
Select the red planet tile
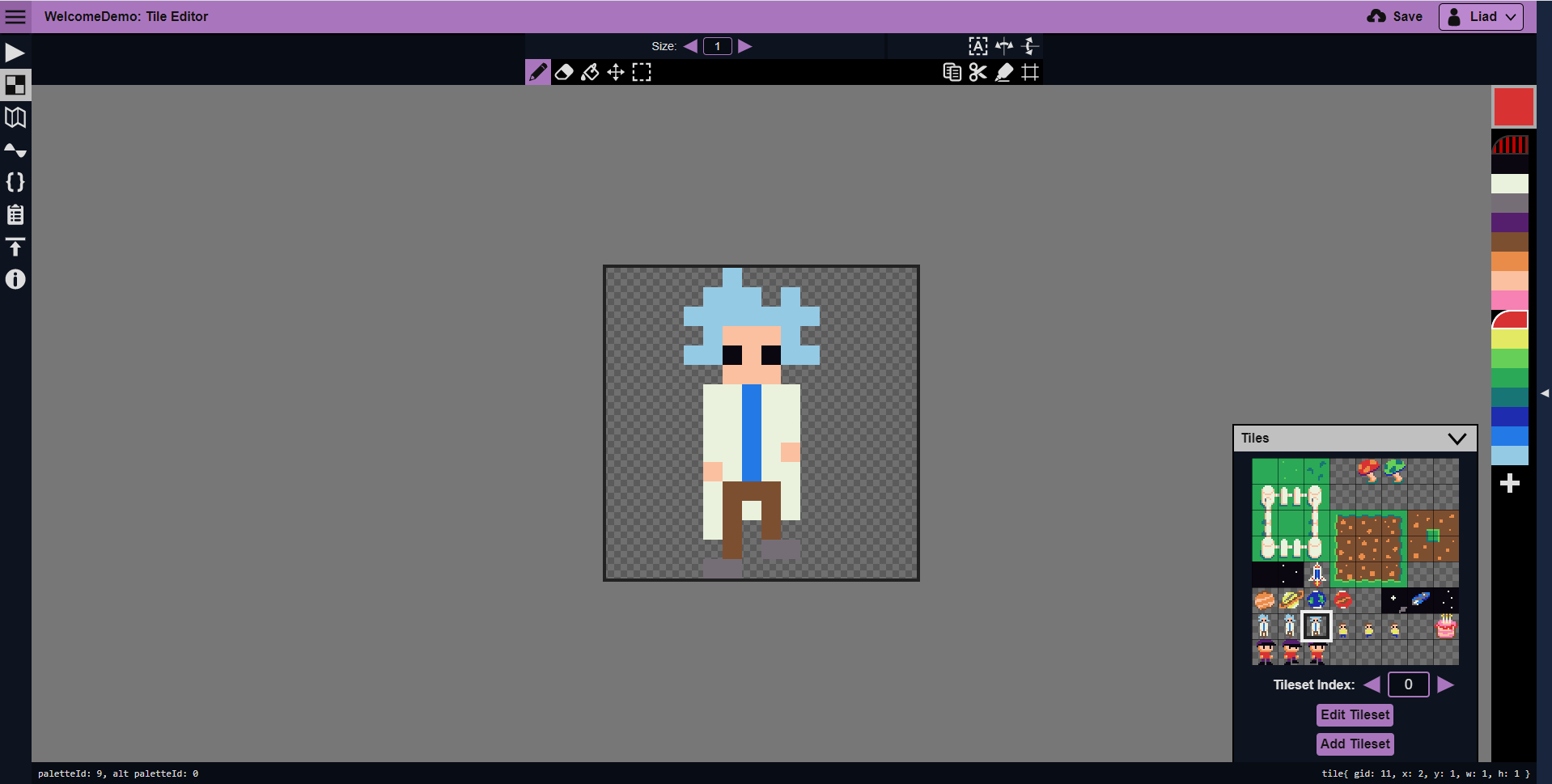point(1342,600)
